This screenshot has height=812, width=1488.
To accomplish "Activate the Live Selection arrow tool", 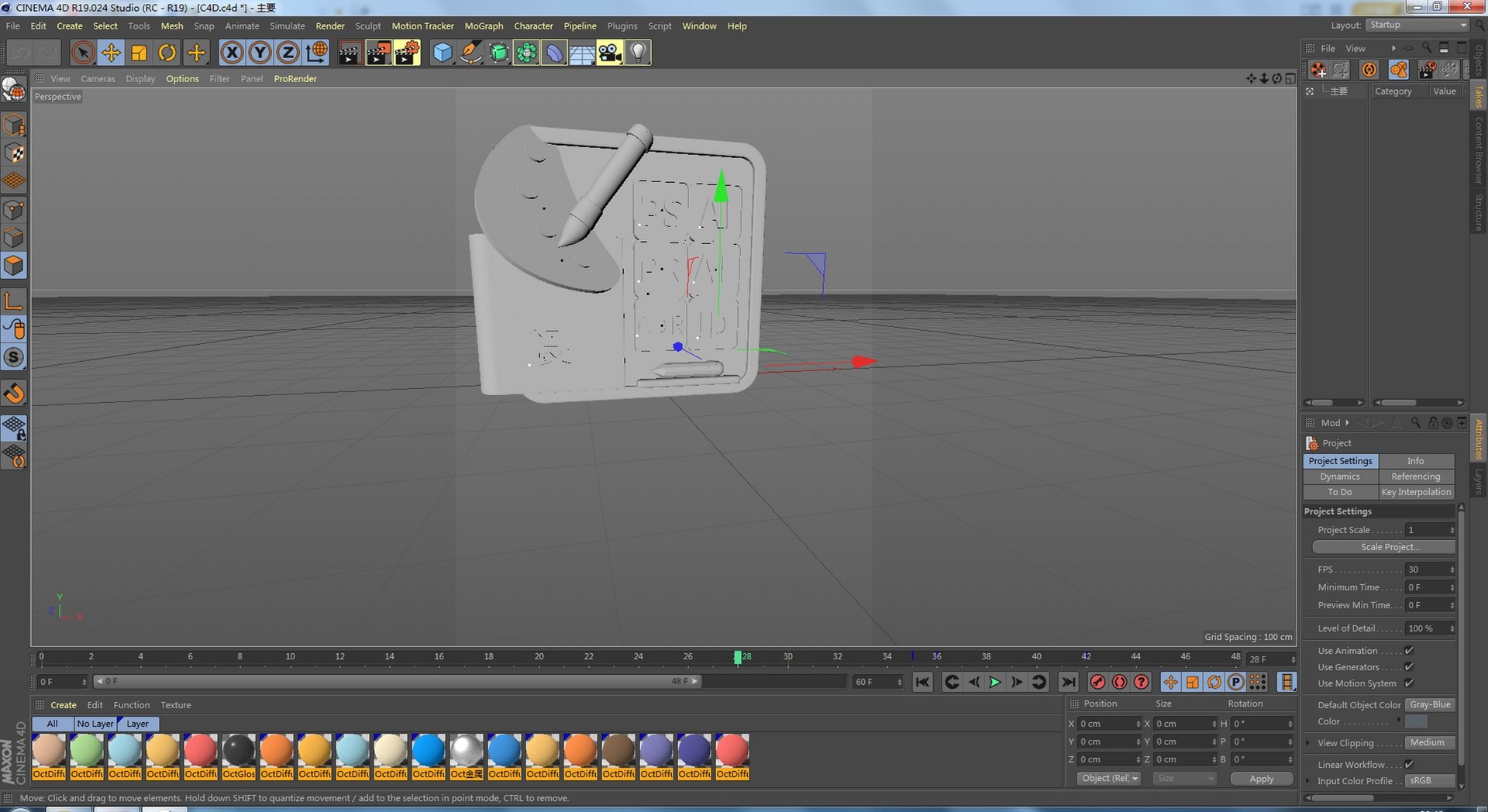I will click(83, 53).
